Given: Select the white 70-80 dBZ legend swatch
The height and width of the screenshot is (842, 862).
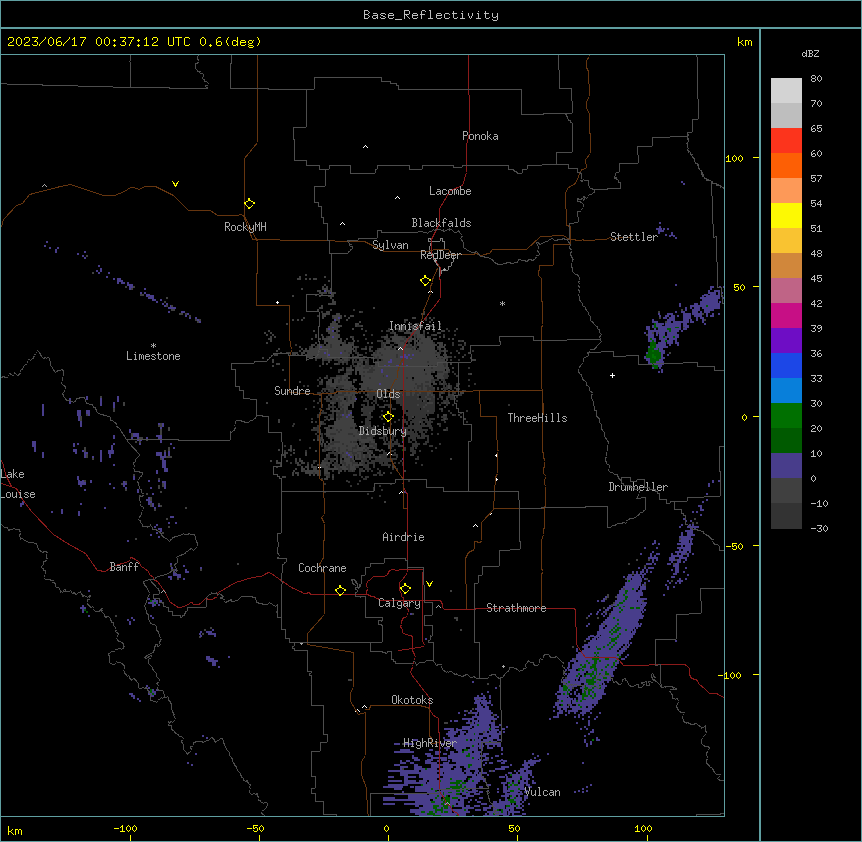Looking at the screenshot, I should 786,90.
